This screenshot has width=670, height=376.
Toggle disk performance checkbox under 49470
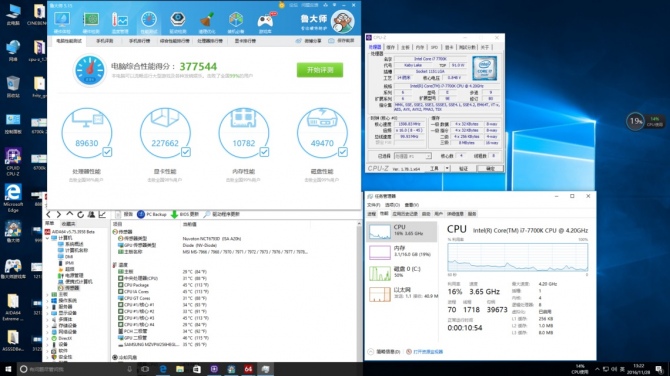[343, 152]
